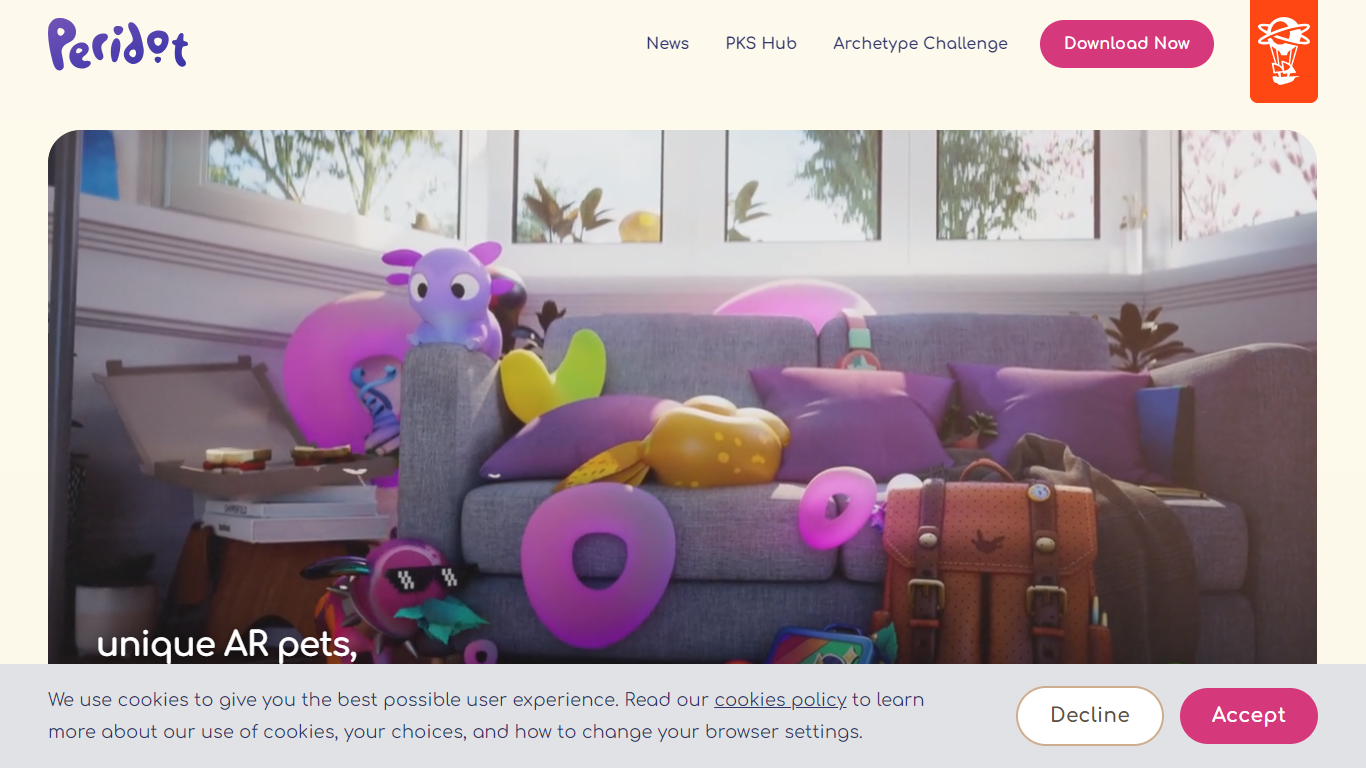This screenshot has width=1366, height=768.
Task: Decline cookies in the banner
Action: coord(1090,716)
